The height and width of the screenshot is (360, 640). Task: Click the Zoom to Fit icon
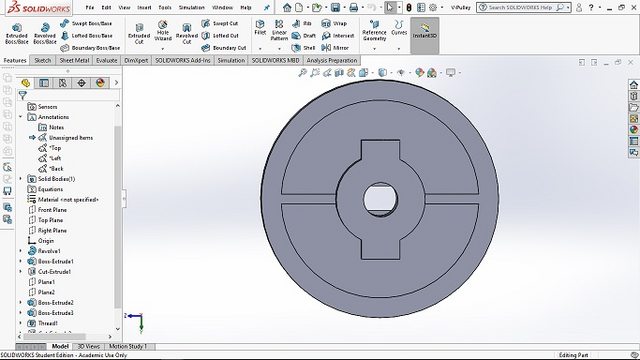(x=302, y=73)
